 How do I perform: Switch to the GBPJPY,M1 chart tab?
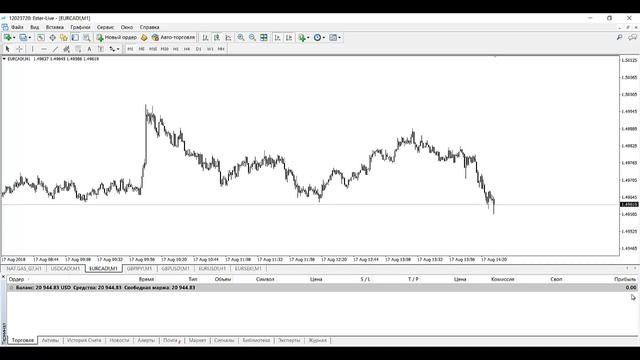coord(139,269)
